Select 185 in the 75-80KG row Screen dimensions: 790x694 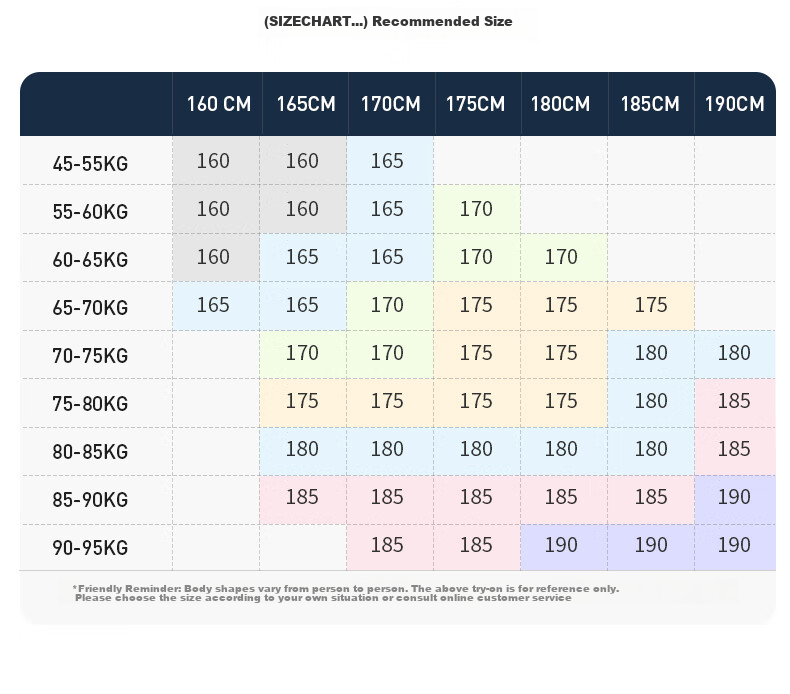click(x=734, y=401)
